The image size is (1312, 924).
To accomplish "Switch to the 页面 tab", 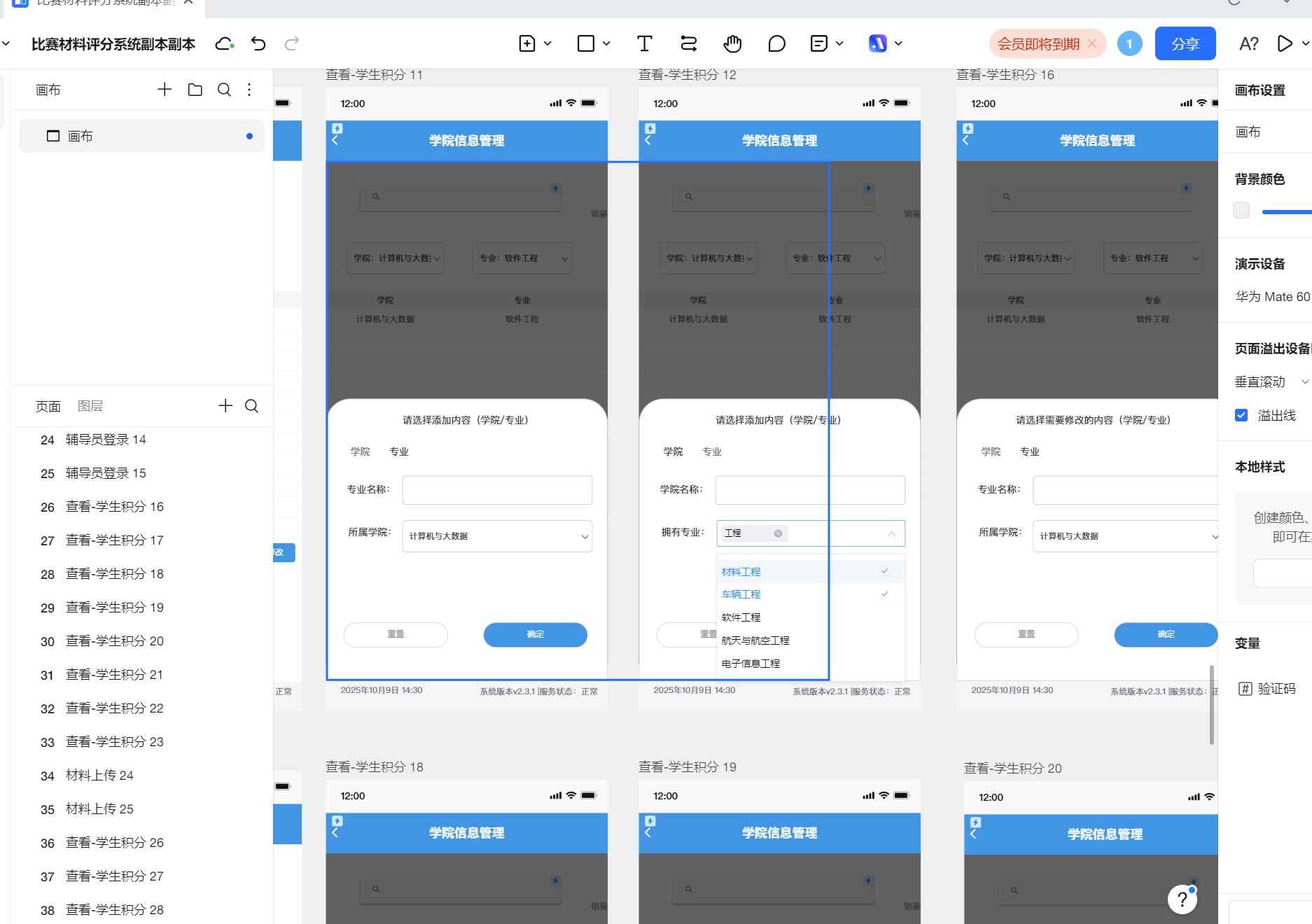I will click(48, 406).
